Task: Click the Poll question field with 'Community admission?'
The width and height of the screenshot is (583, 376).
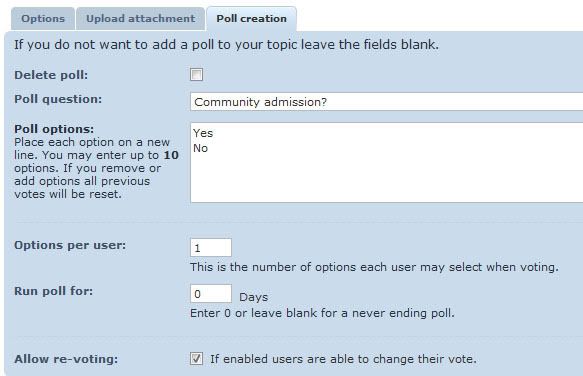Action: [387, 102]
